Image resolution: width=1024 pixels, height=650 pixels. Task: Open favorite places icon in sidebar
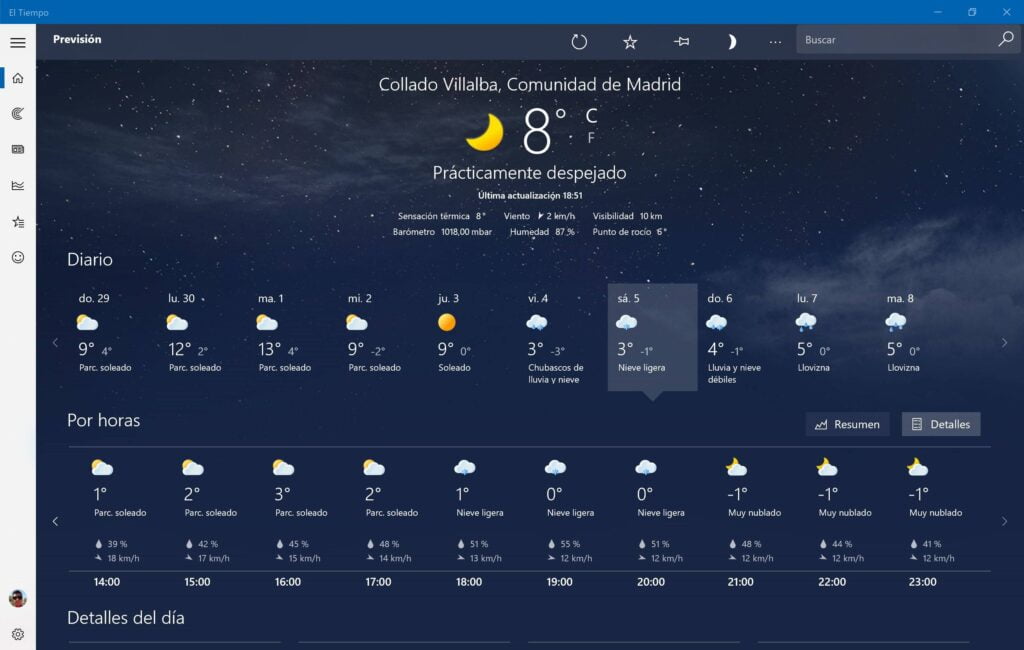pyautogui.click(x=18, y=221)
